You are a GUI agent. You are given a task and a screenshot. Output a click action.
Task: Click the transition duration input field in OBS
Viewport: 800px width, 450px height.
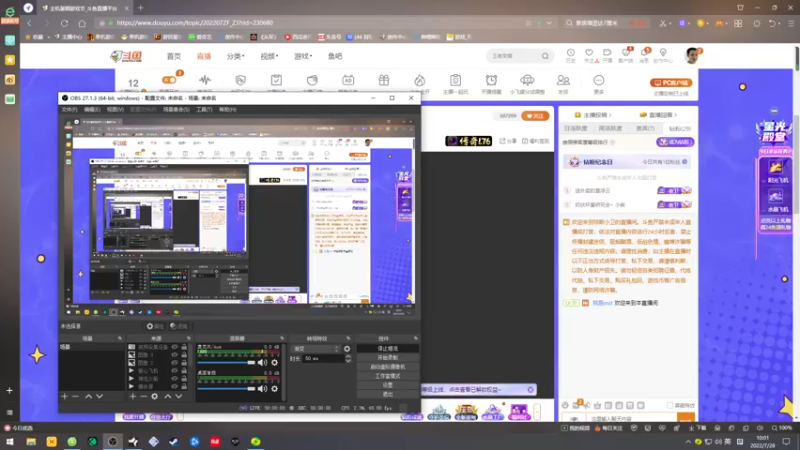click(x=324, y=359)
